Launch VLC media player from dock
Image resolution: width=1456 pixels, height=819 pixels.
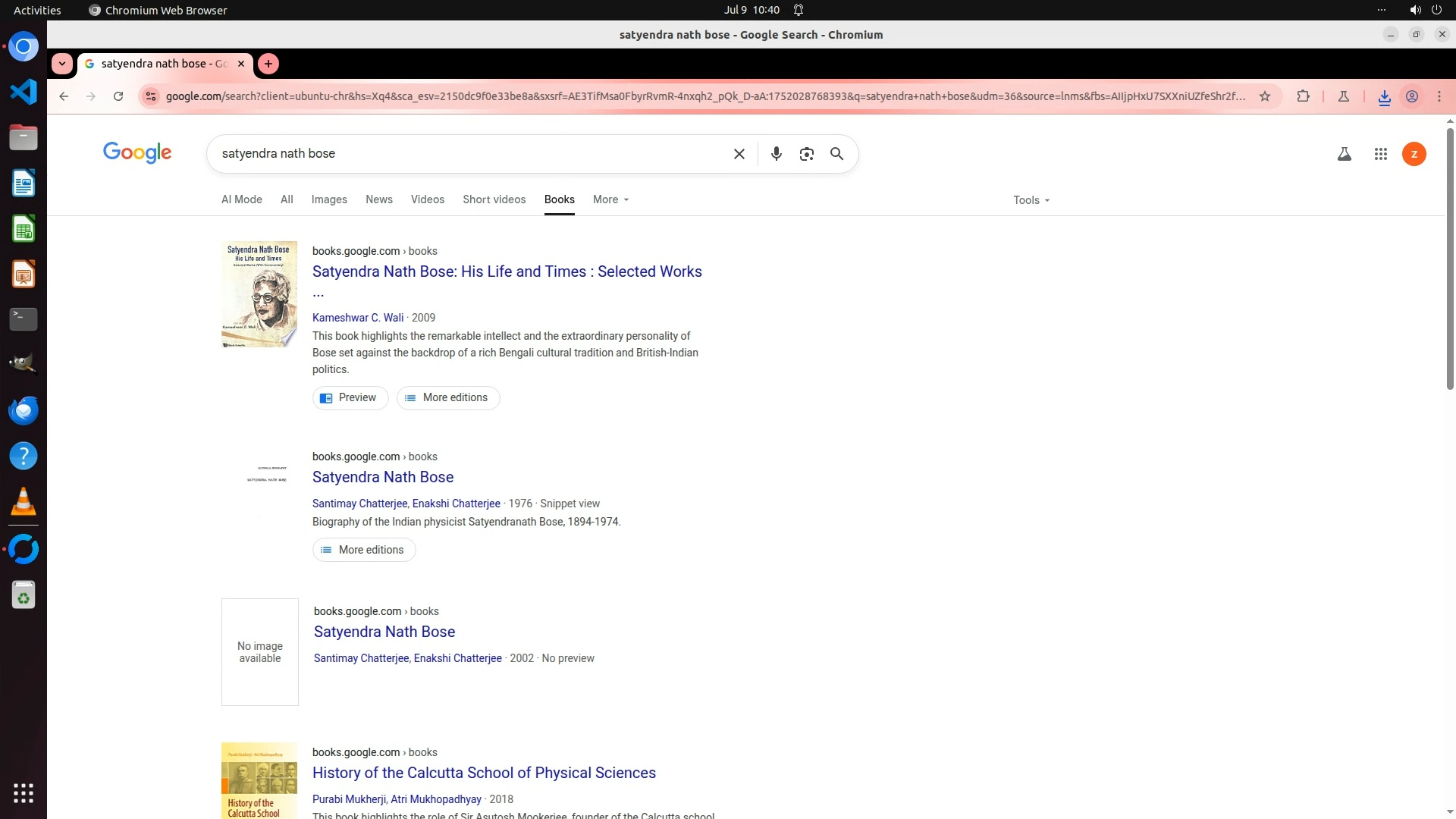point(23,501)
